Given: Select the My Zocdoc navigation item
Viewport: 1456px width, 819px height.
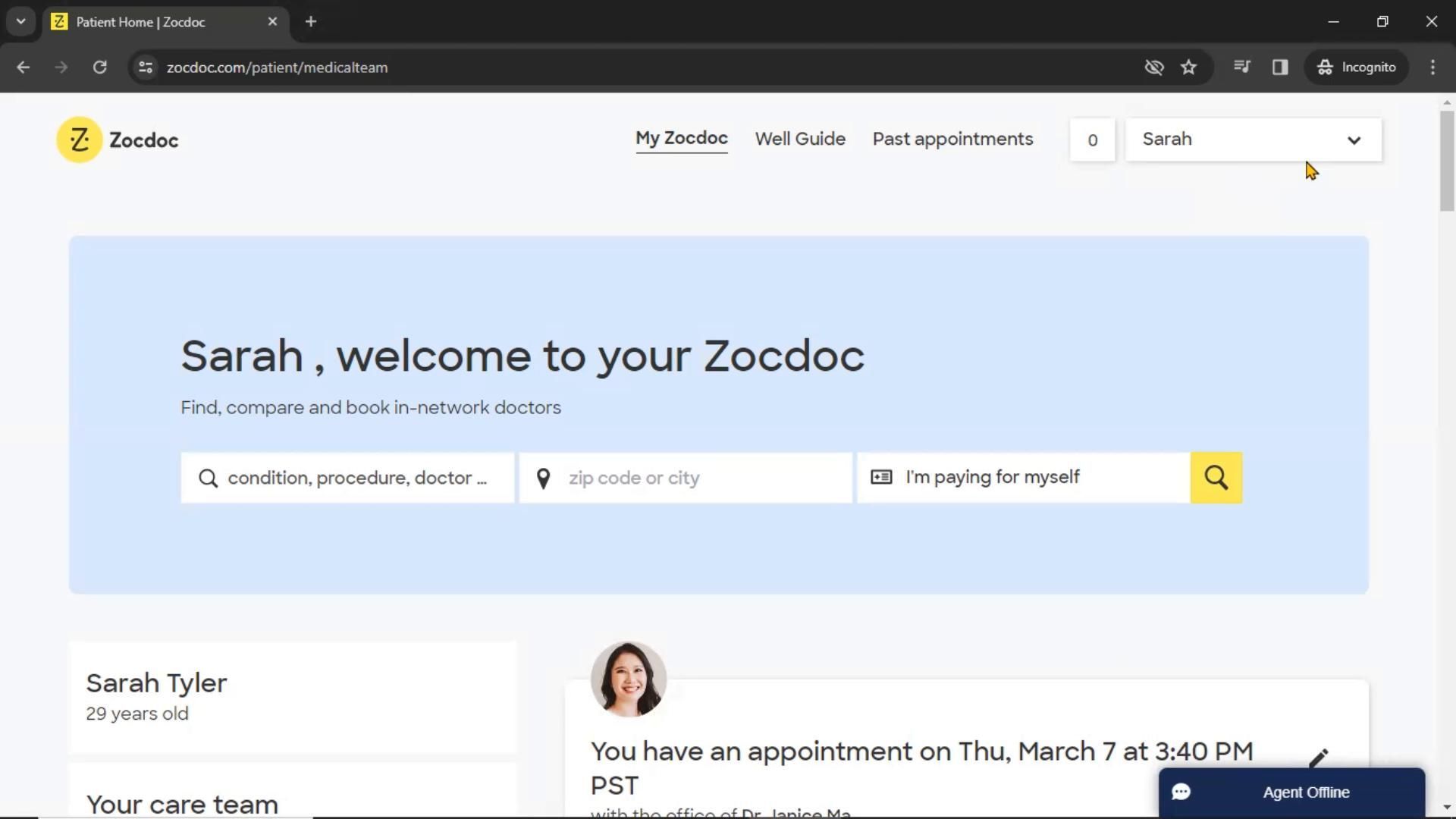Looking at the screenshot, I should pos(681,139).
